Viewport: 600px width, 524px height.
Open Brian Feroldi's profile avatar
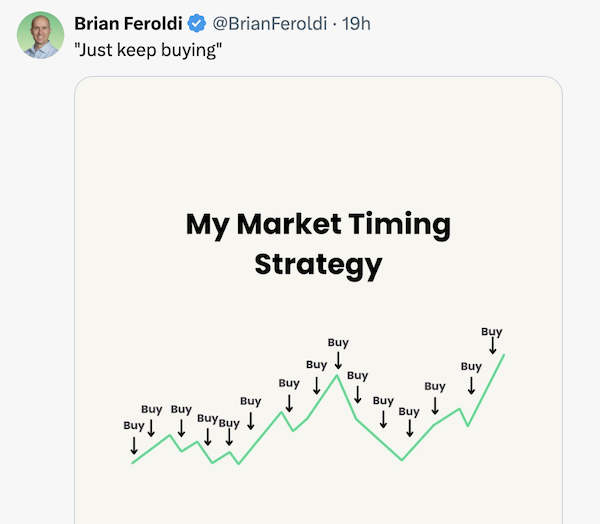click(40, 35)
